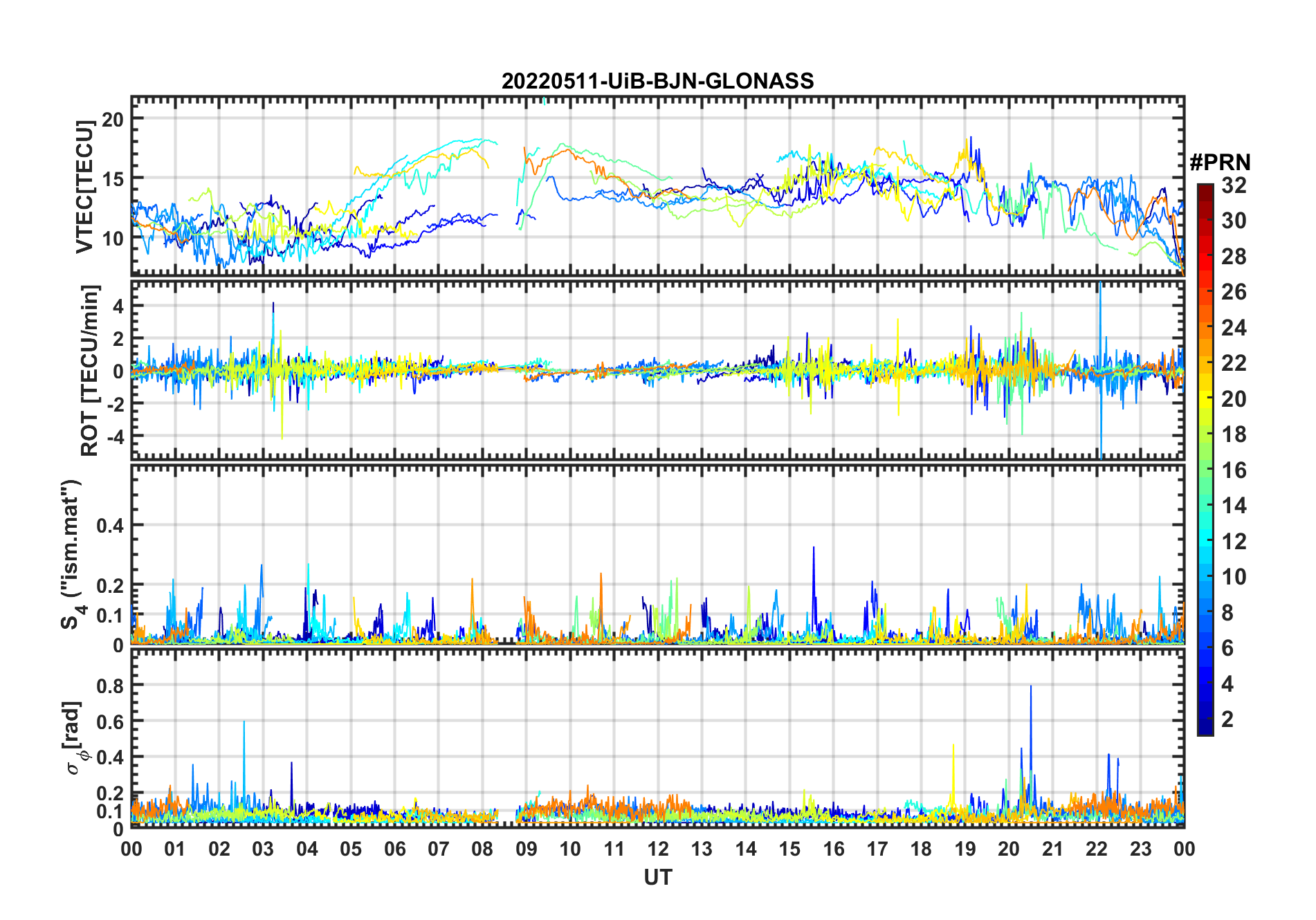Click the UT x-axis label

(657, 877)
